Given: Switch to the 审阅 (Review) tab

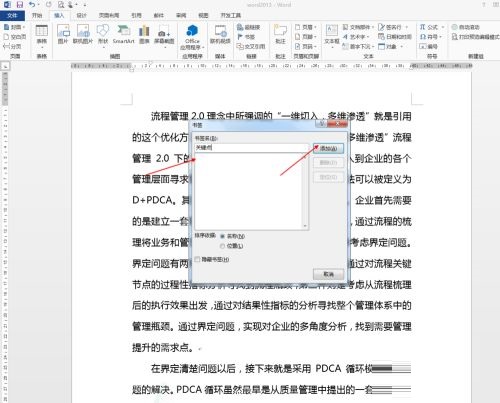Looking at the screenshot, I should pyautogui.click(x=181, y=15).
